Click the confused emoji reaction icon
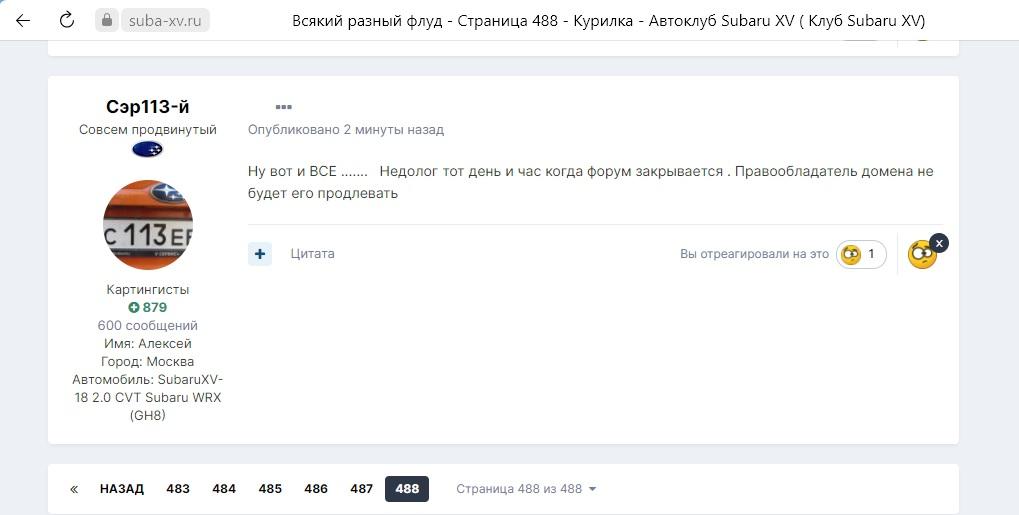Viewport: 1019px width, 515px height. (921, 255)
